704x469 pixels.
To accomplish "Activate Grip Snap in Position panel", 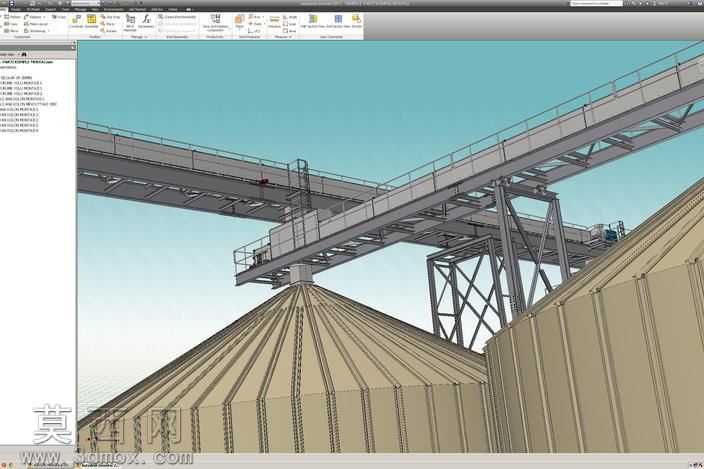I will [110, 17].
